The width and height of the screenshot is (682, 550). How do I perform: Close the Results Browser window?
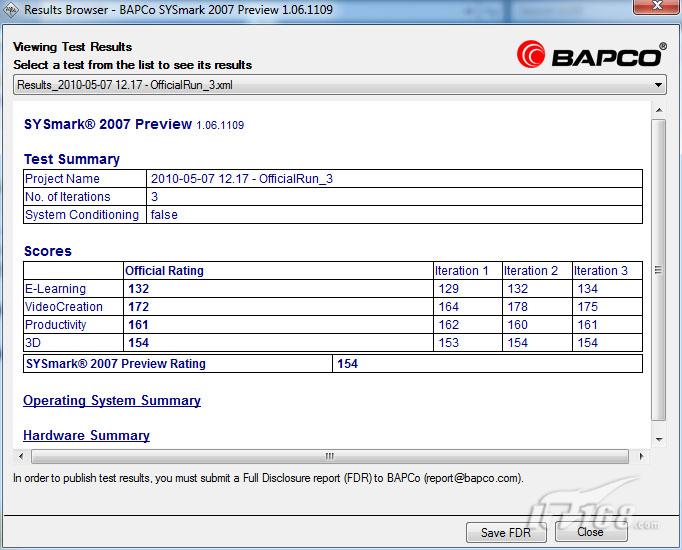point(657,6)
